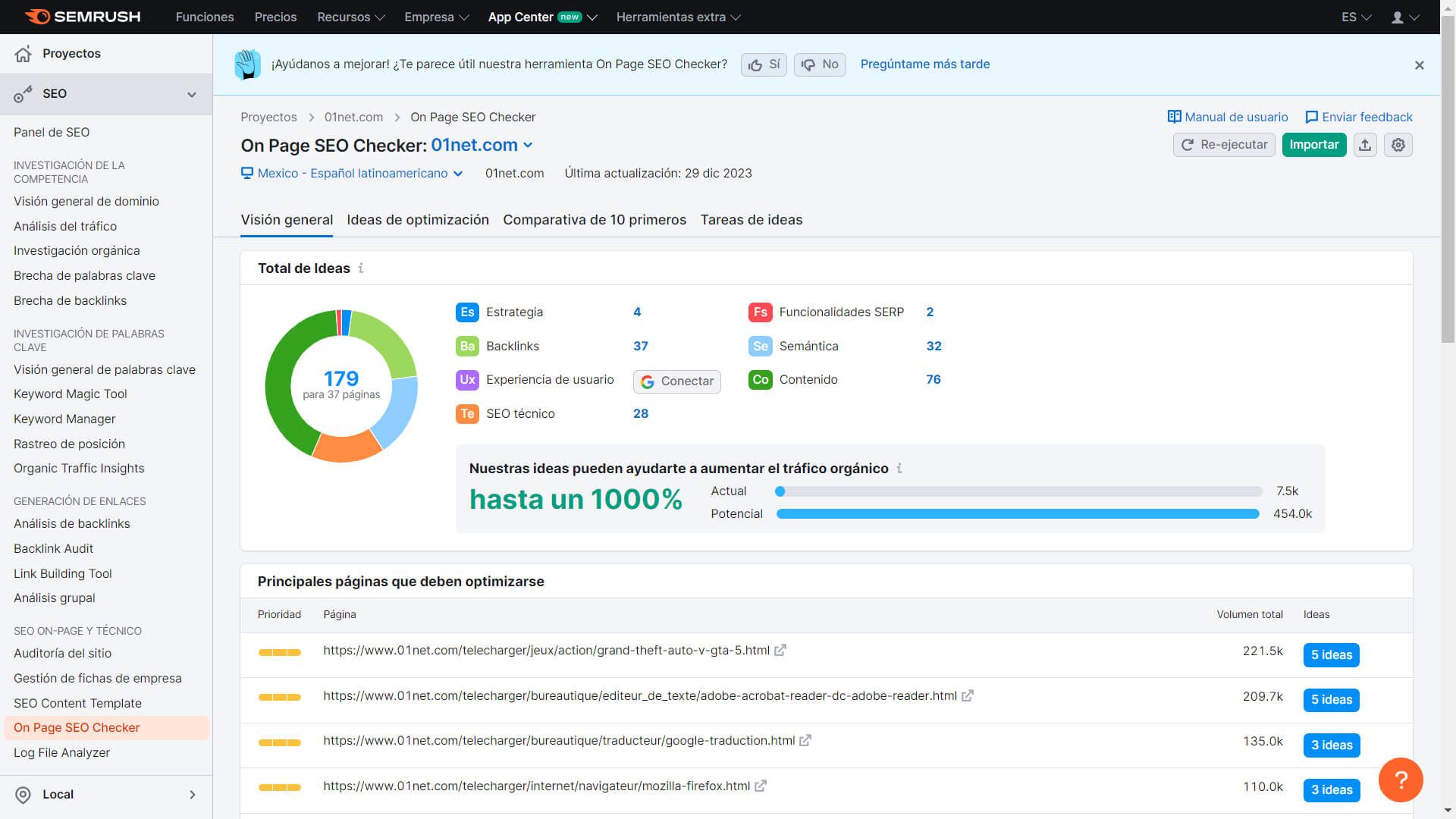Click the waving hand feedback icon
Screen dimensions: 1456x819
tap(247, 64)
